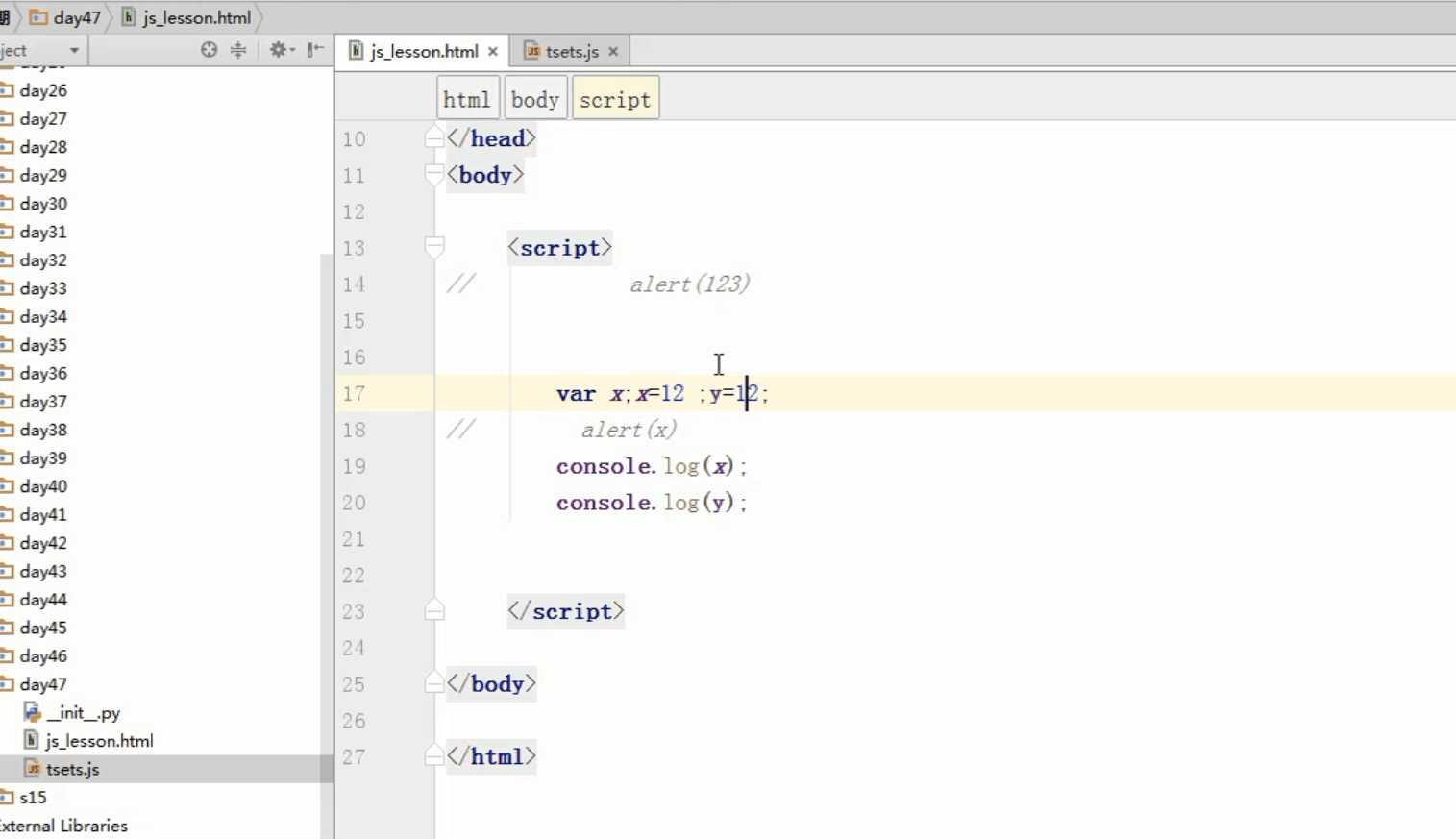The height and width of the screenshot is (839, 1456).
Task: Select the day39 folder
Action: pyautogui.click(x=42, y=458)
